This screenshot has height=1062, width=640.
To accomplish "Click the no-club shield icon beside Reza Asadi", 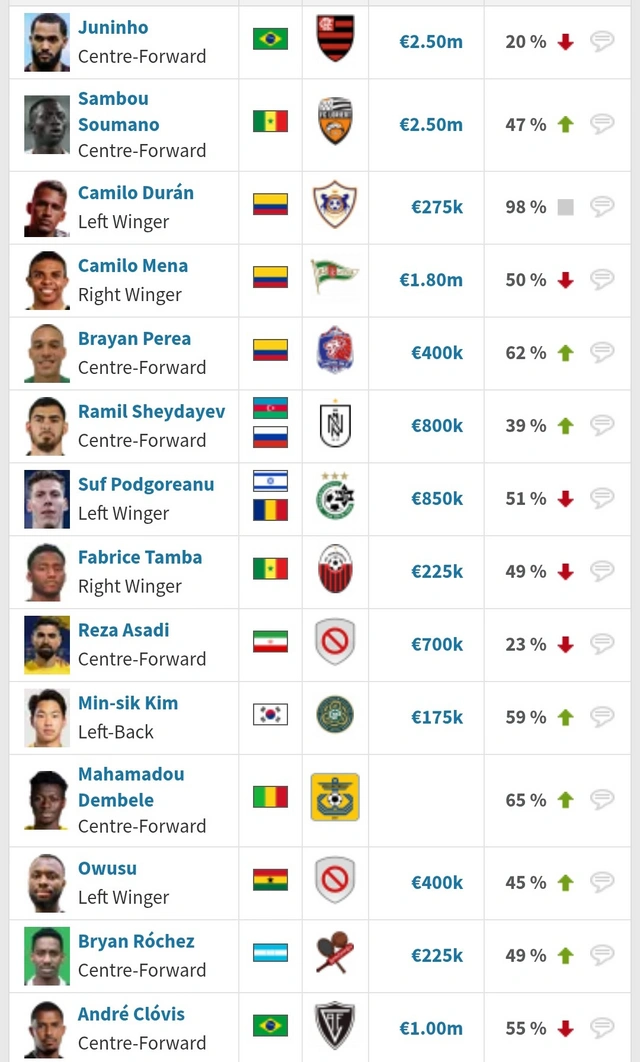I will click(335, 641).
